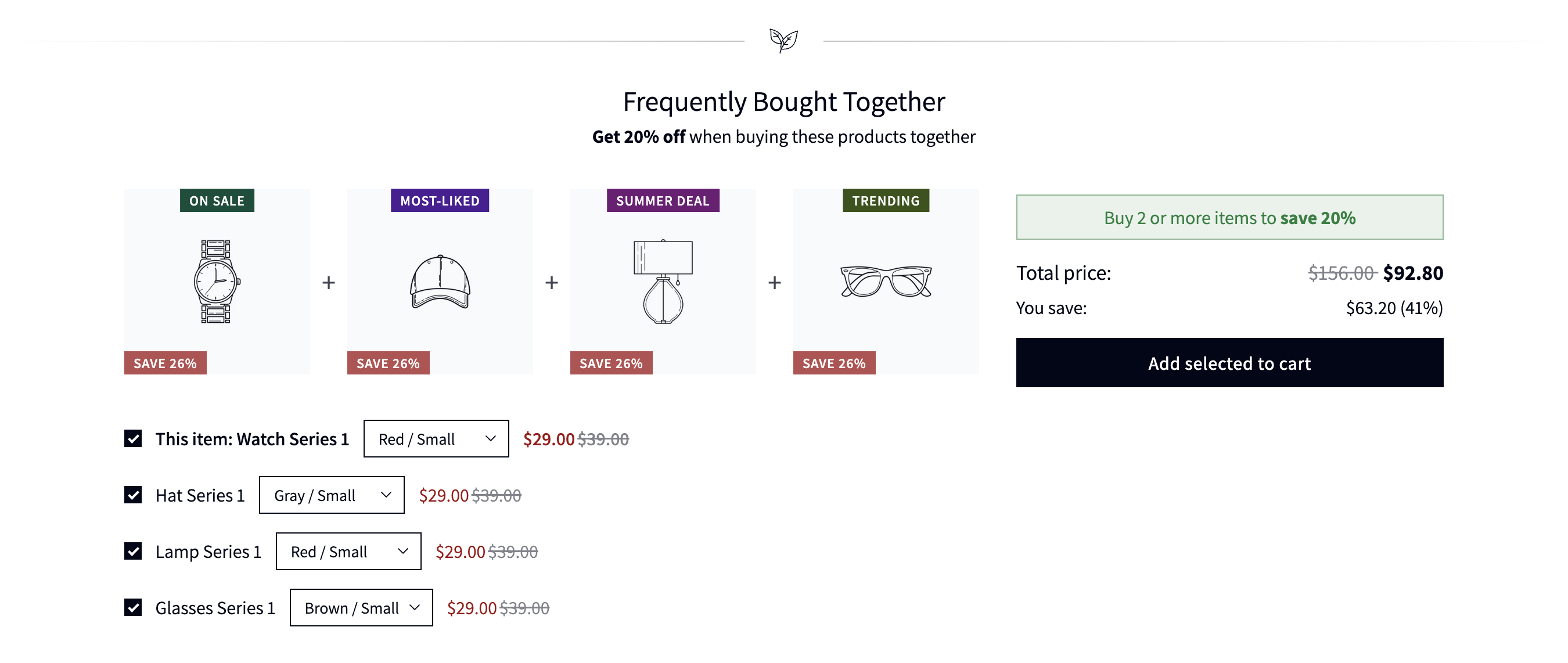Image resolution: width=1568 pixels, height=663 pixels.
Task: Click the ON SALE badge
Action: pyautogui.click(x=217, y=201)
